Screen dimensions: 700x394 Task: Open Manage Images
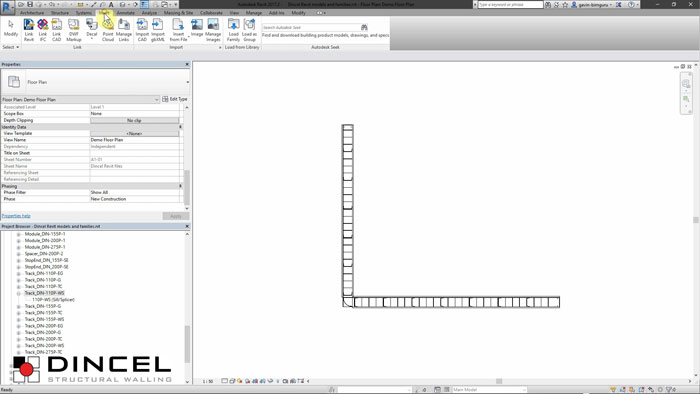[x=213, y=30]
